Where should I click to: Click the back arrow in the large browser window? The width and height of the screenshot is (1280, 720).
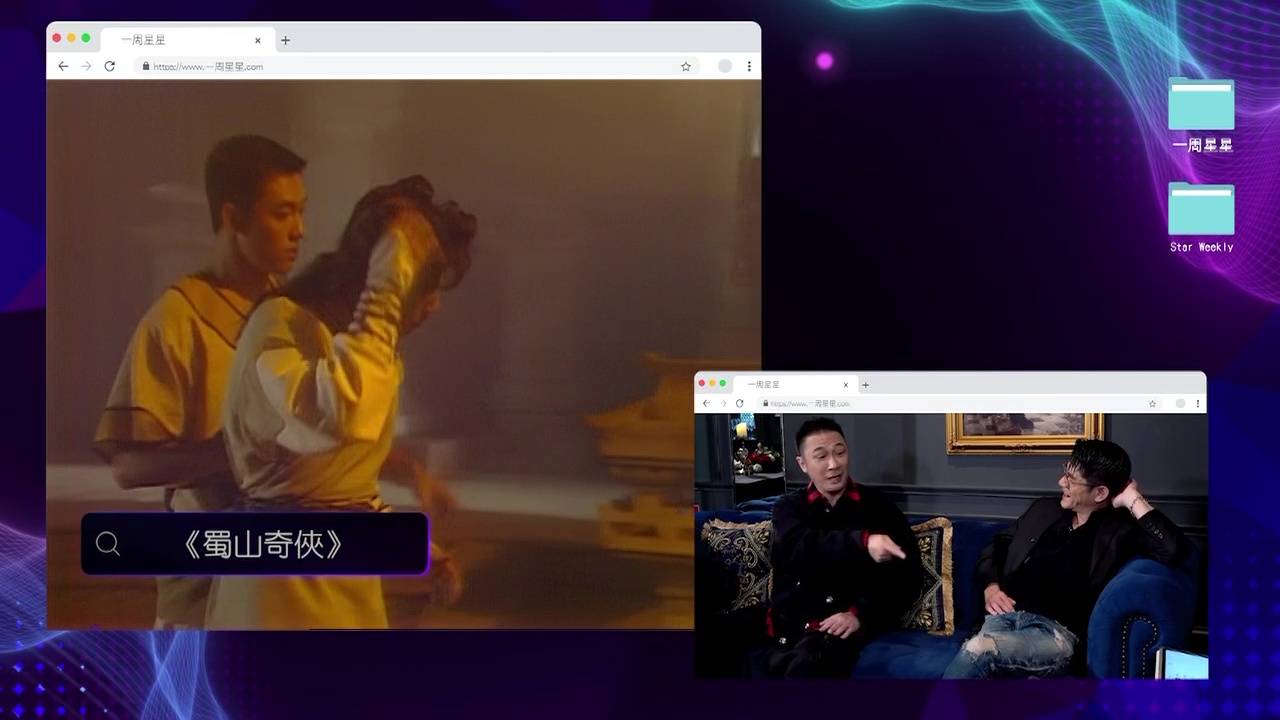pos(63,66)
